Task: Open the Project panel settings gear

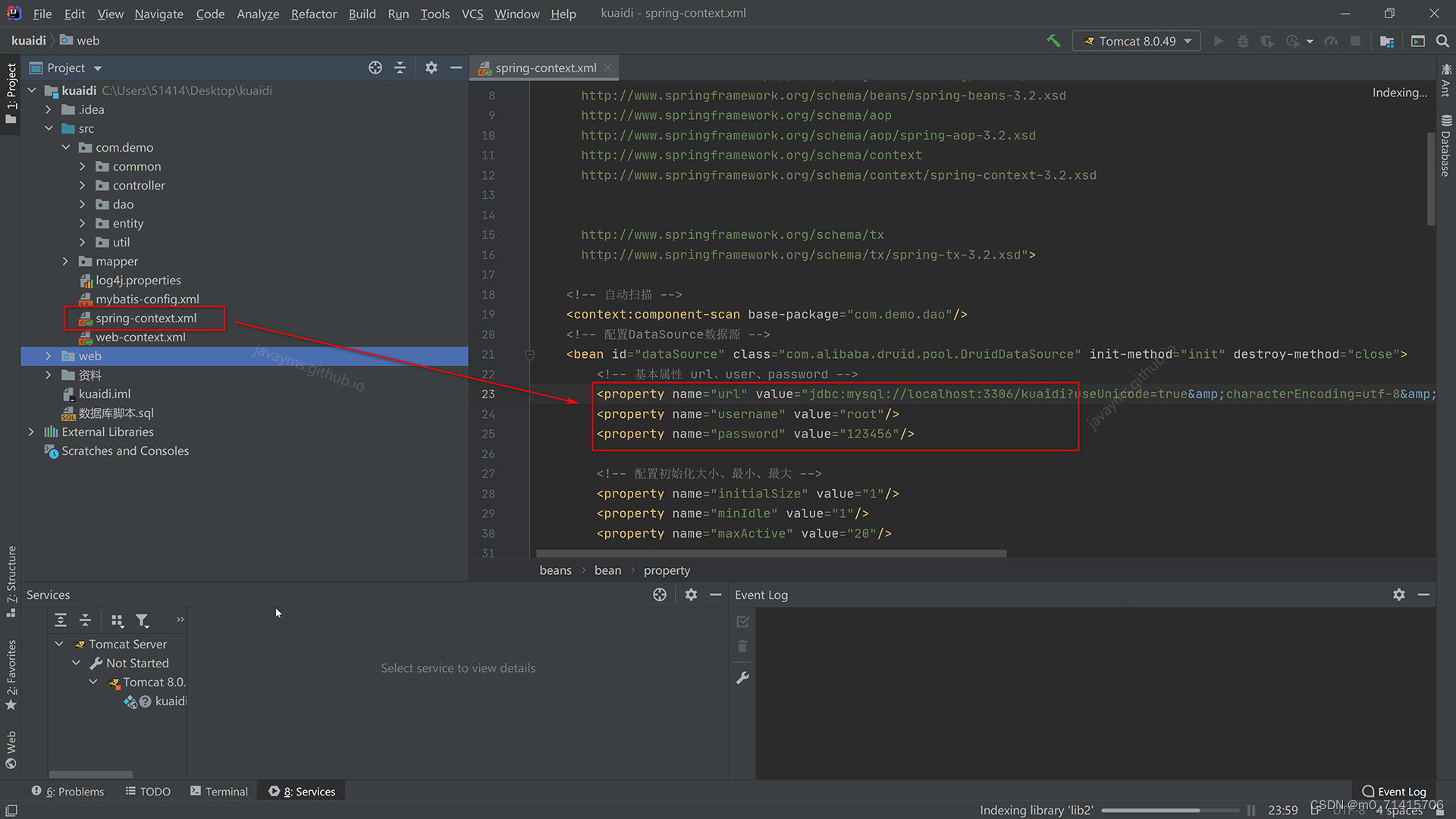Action: point(431,67)
